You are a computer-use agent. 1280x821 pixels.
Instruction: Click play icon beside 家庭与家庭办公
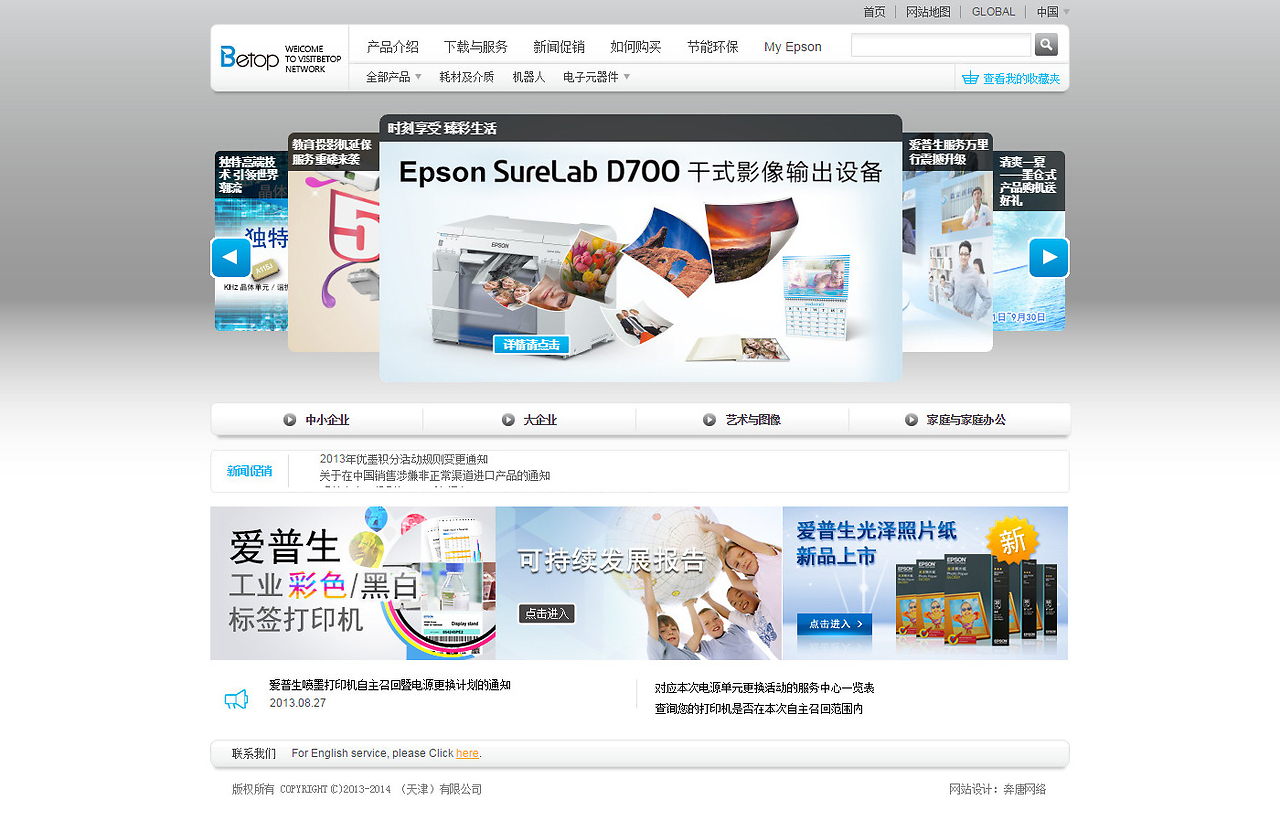point(911,420)
